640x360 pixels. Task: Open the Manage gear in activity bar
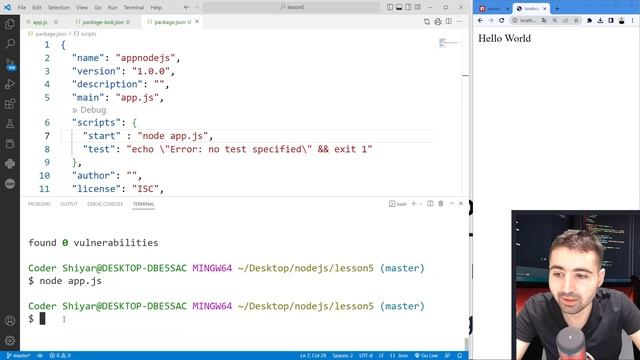click(10, 340)
